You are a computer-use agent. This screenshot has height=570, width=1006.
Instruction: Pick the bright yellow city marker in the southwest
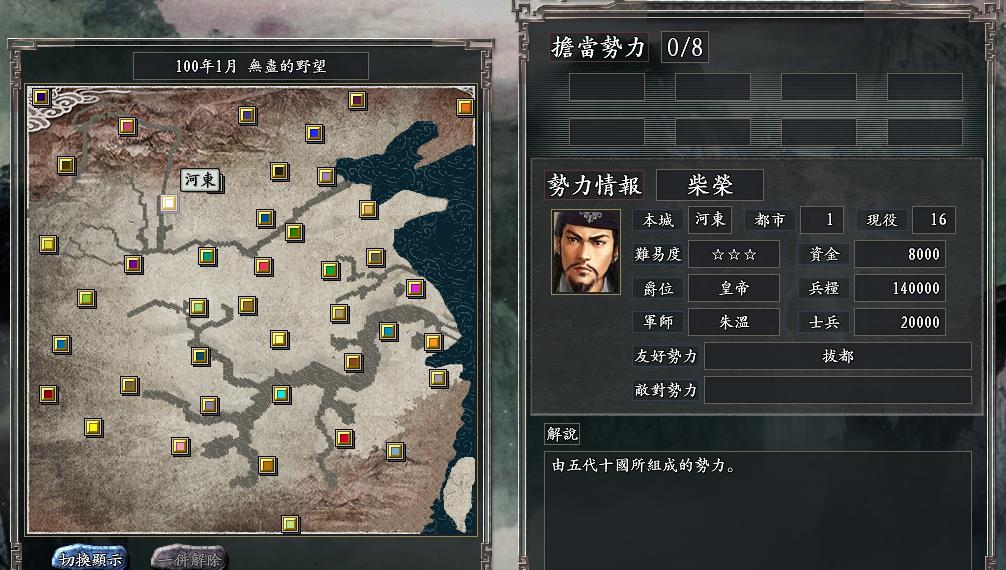coord(94,427)
